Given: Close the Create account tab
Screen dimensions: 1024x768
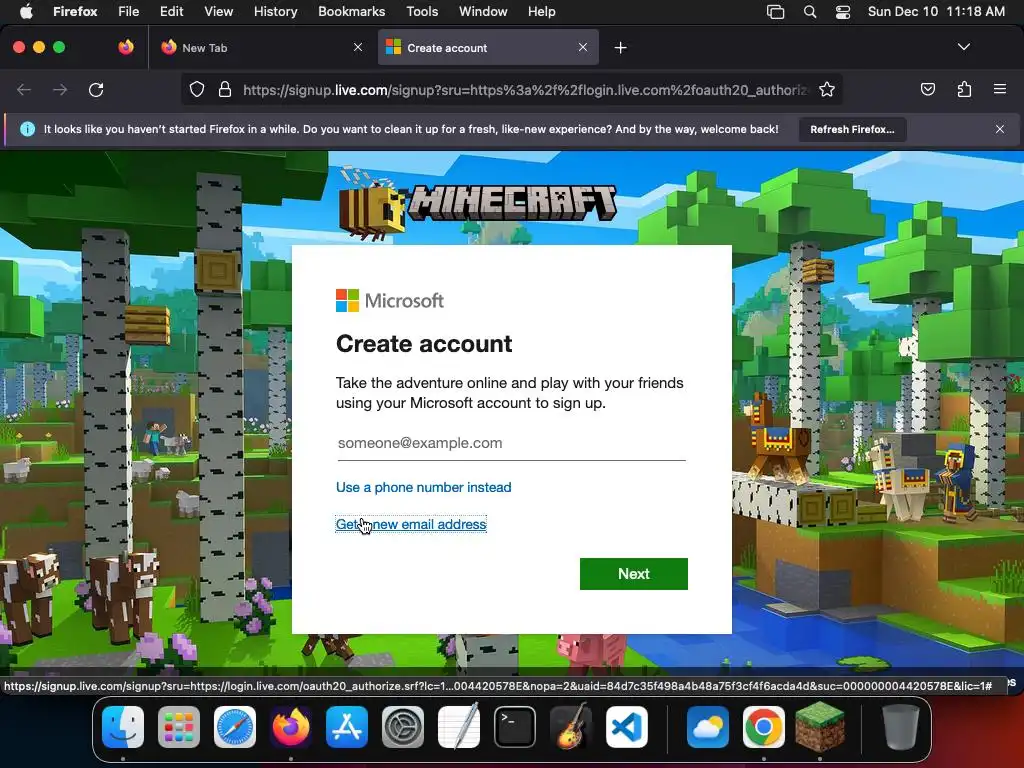Looking at the screenshot, I should [583, 47].
